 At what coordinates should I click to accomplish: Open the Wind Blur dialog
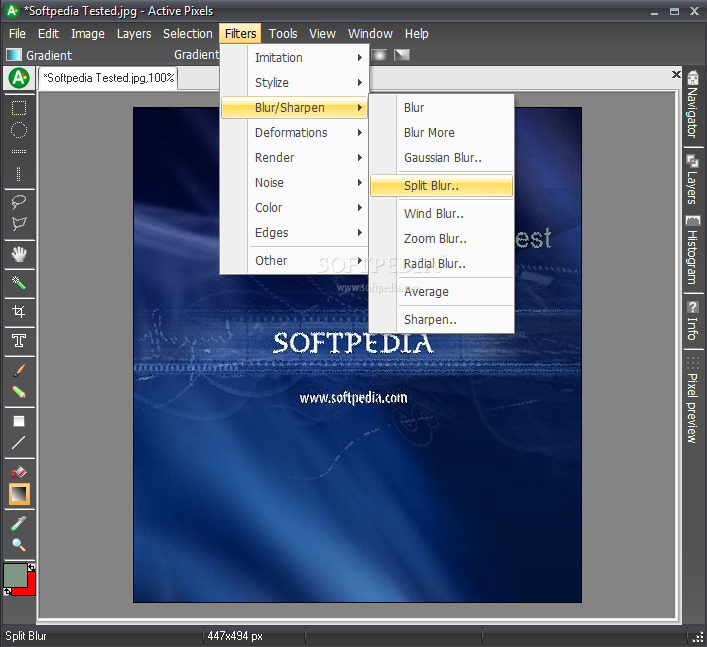[441, 214]
